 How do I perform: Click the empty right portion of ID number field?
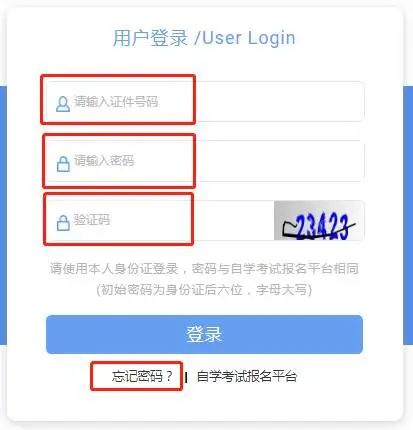coord(279,101)
